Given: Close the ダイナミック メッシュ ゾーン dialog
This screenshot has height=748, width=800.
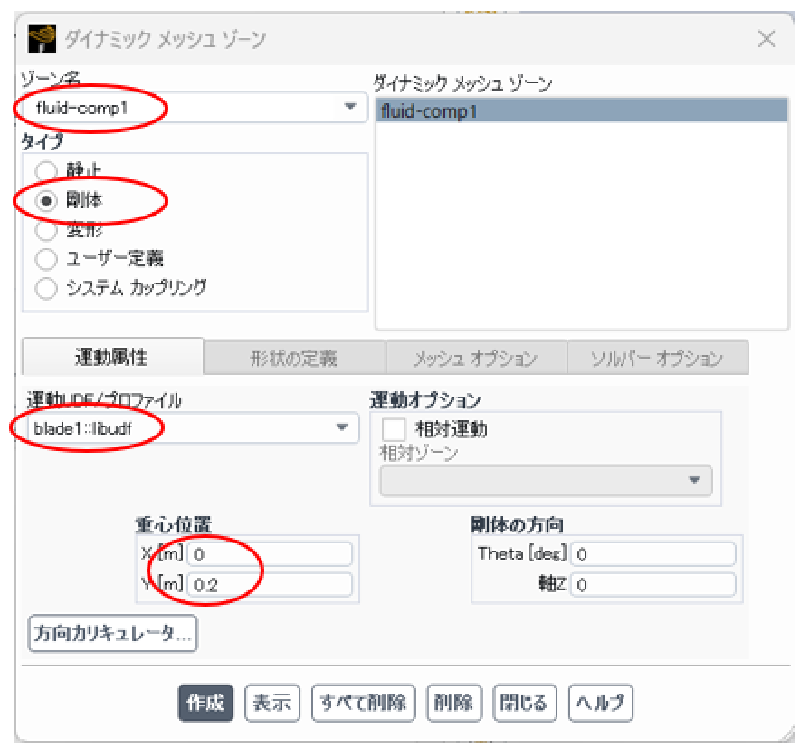Looking at the screenshot, I should (766, 39).
